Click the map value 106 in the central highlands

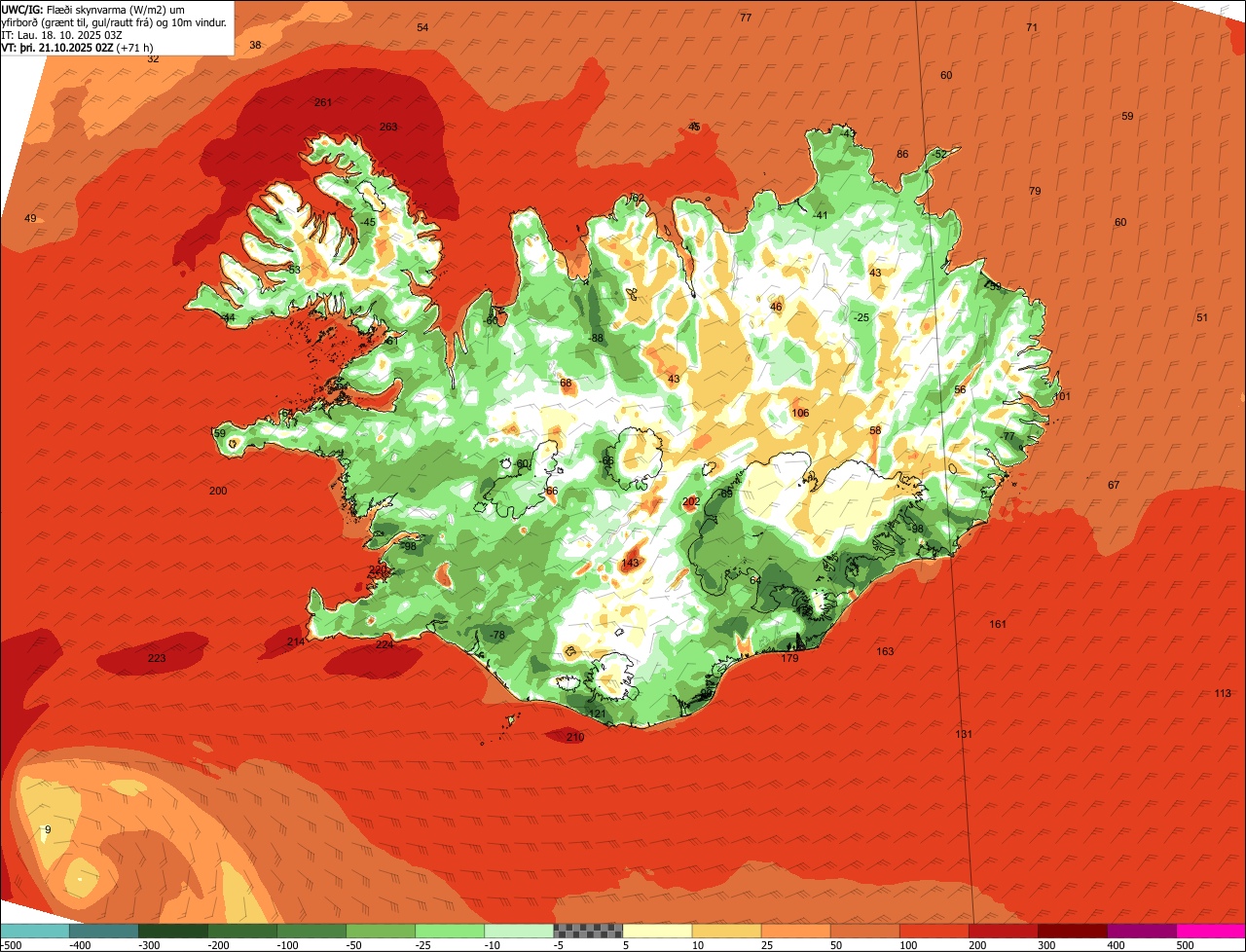pos(800,414)
